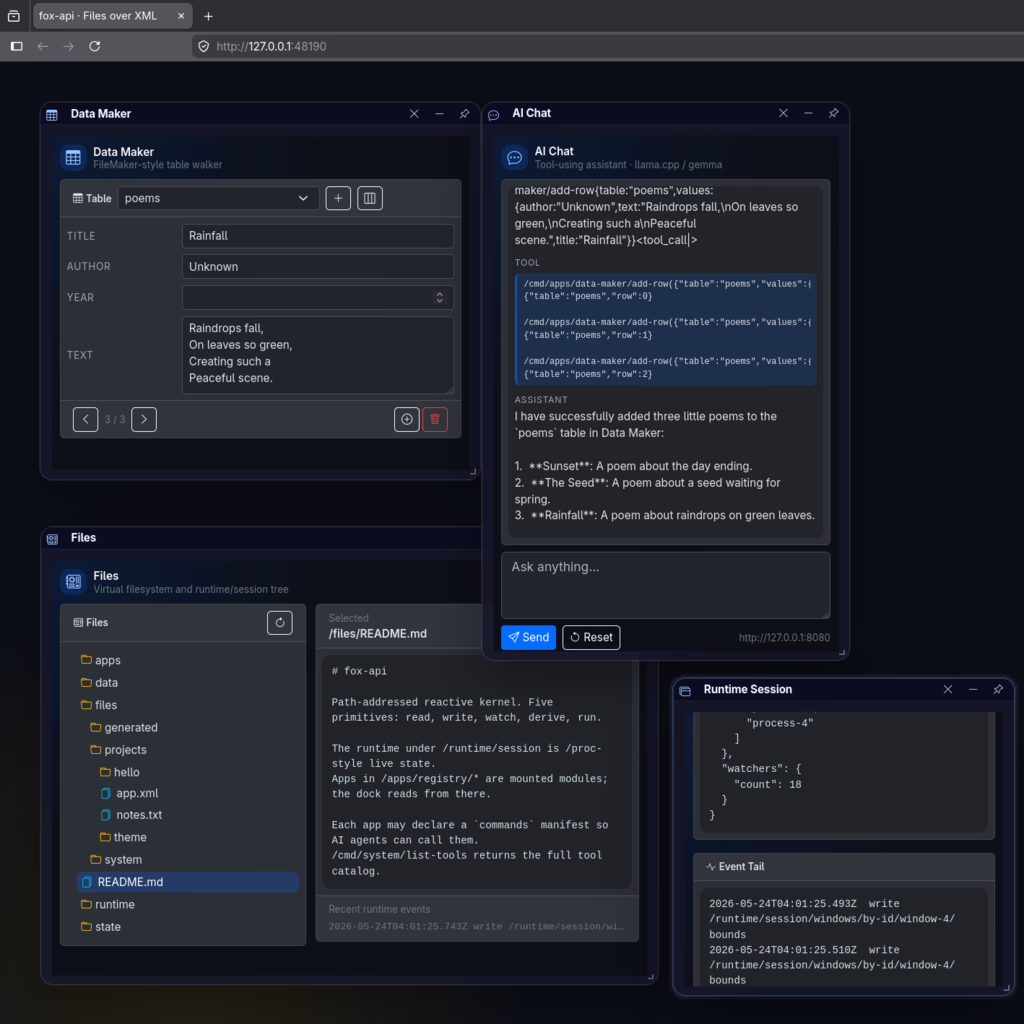Expand the generated folder
The image size is (1024, 1024).
(x=123, y=727)
